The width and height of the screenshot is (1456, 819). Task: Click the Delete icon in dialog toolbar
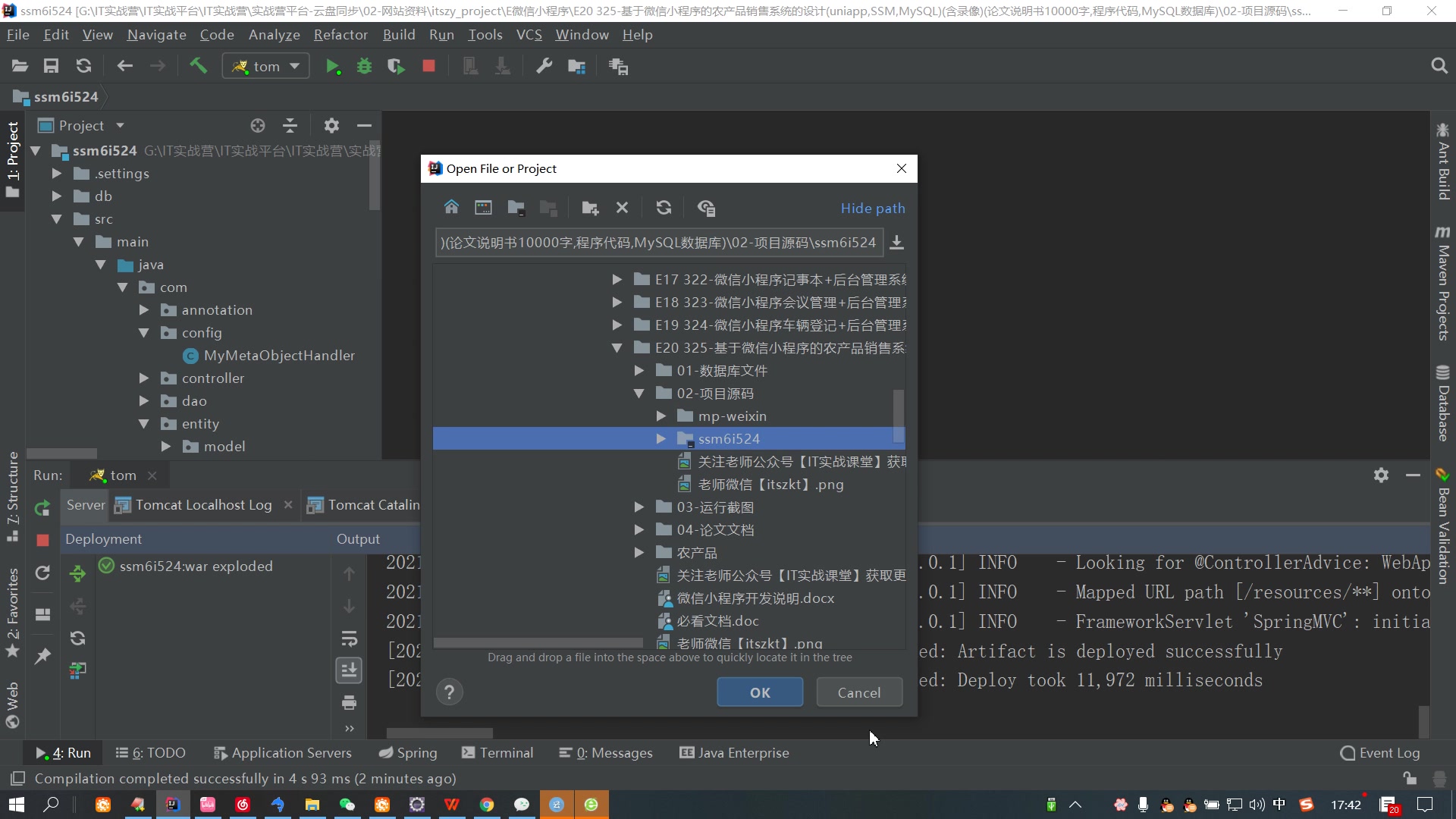(622, 207)
